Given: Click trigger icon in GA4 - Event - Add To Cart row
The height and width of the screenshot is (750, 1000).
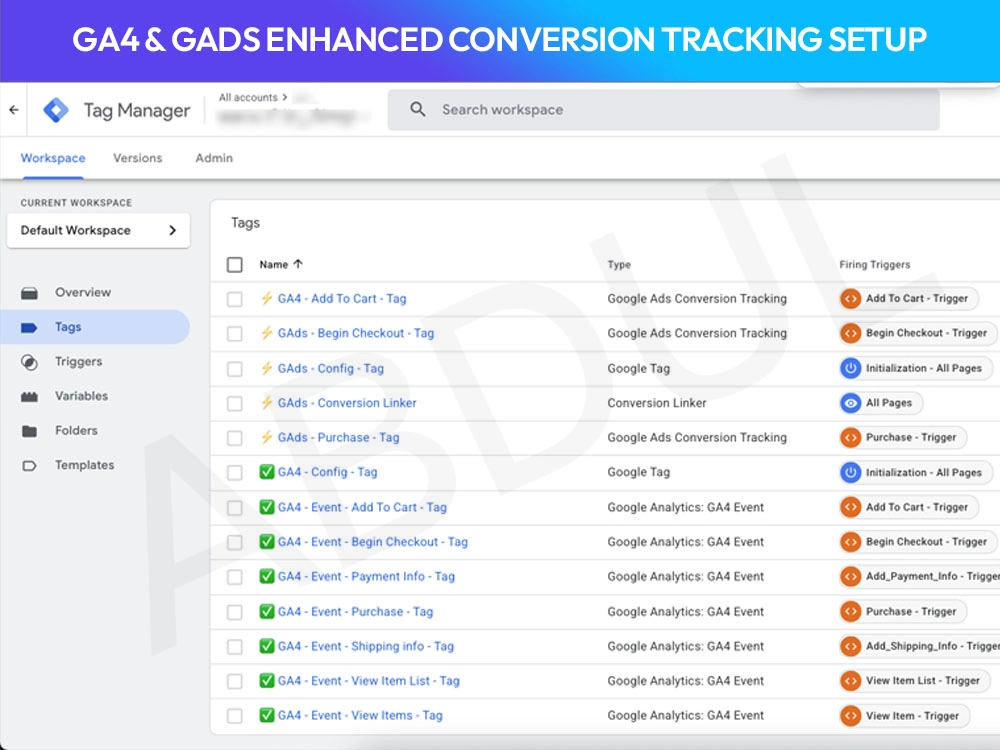Looking at the screenshot, I should click(851, 507).
